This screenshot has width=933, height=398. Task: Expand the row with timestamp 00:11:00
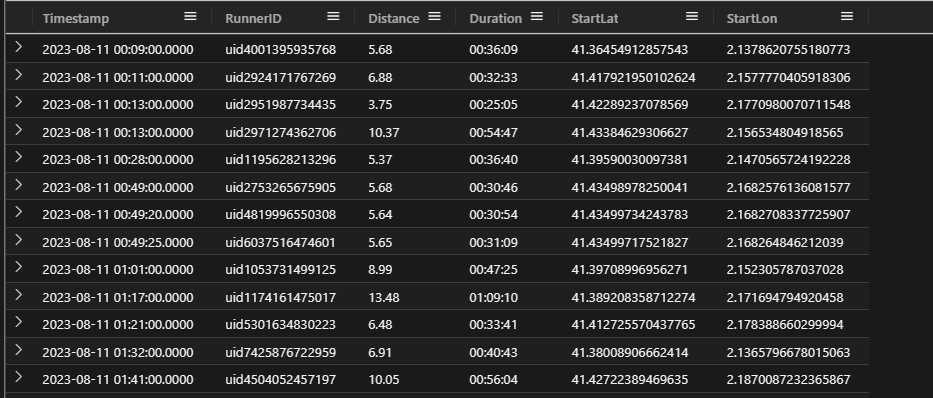(18, 75)
